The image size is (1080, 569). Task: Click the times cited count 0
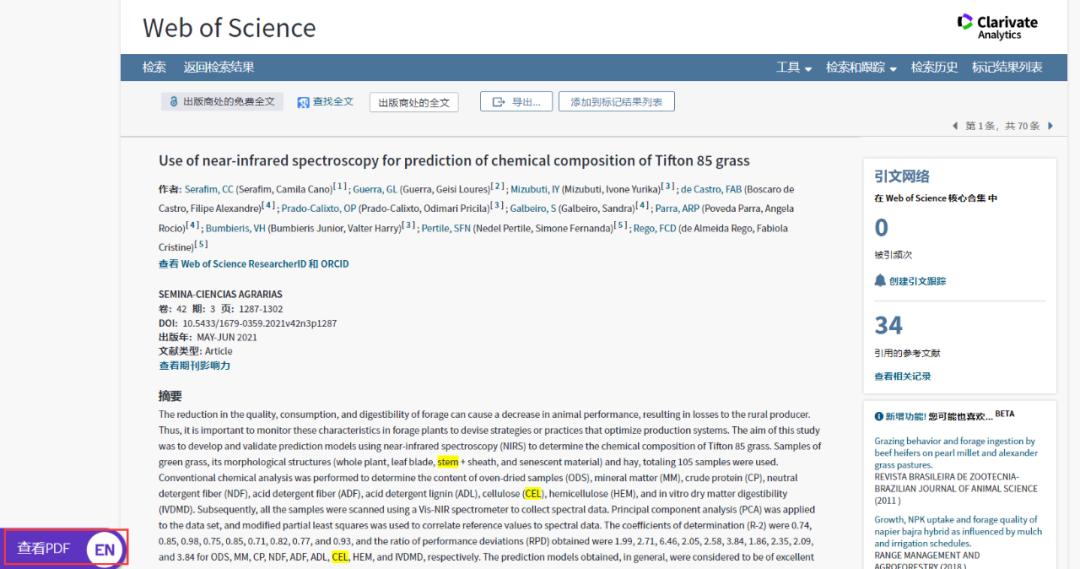(x=882, y=228)
